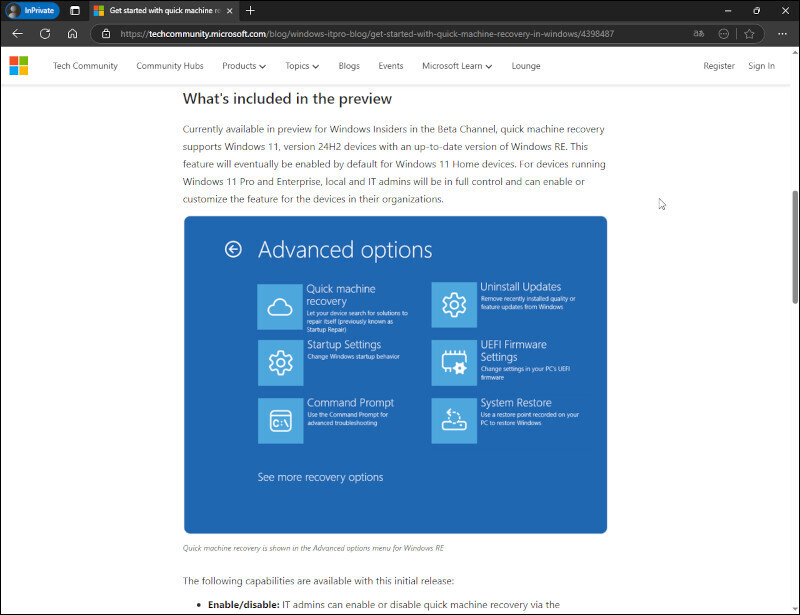This screenshot has width=800, height=615.
Task: Go to Blogs section
Action: (349, 66)
